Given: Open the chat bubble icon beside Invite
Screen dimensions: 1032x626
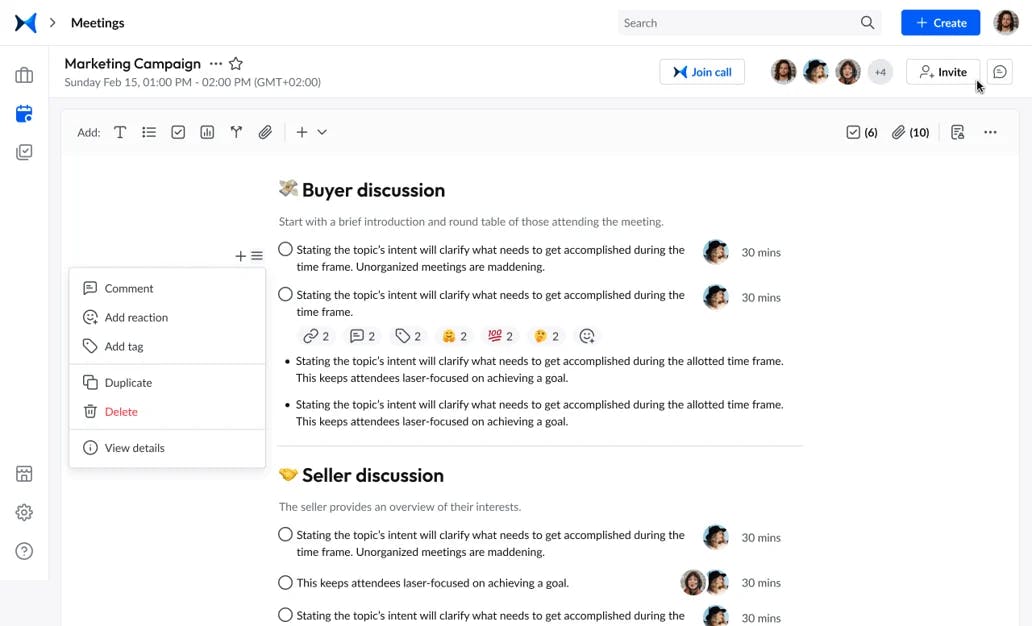Looking at the screenshot, I should coord(1000,72).
